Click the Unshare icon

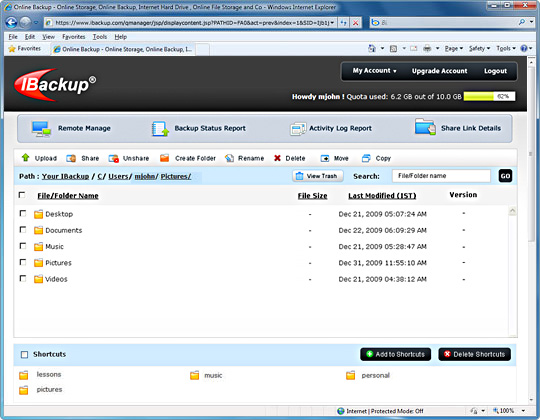[114, 158]
